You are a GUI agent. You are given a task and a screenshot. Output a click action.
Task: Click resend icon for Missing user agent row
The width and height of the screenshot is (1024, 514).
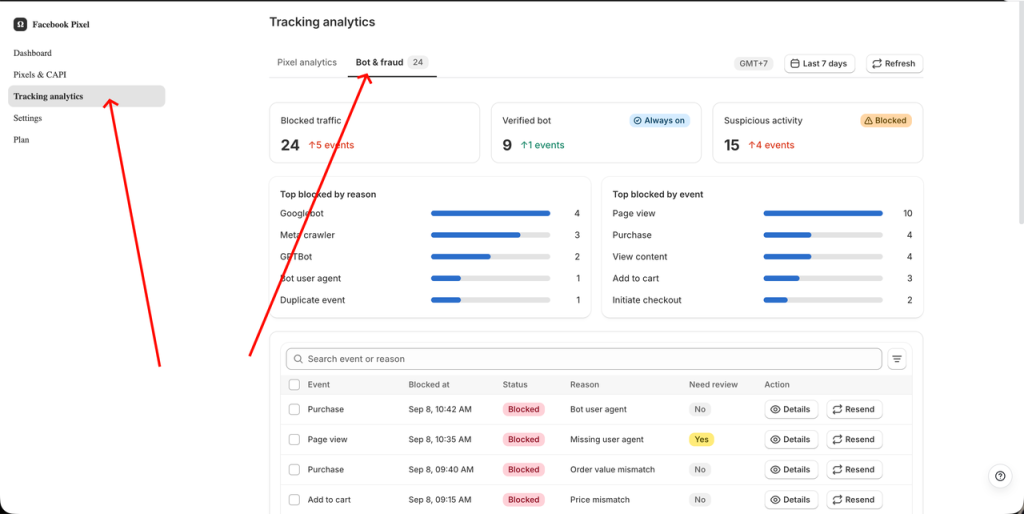pos(837,440)
